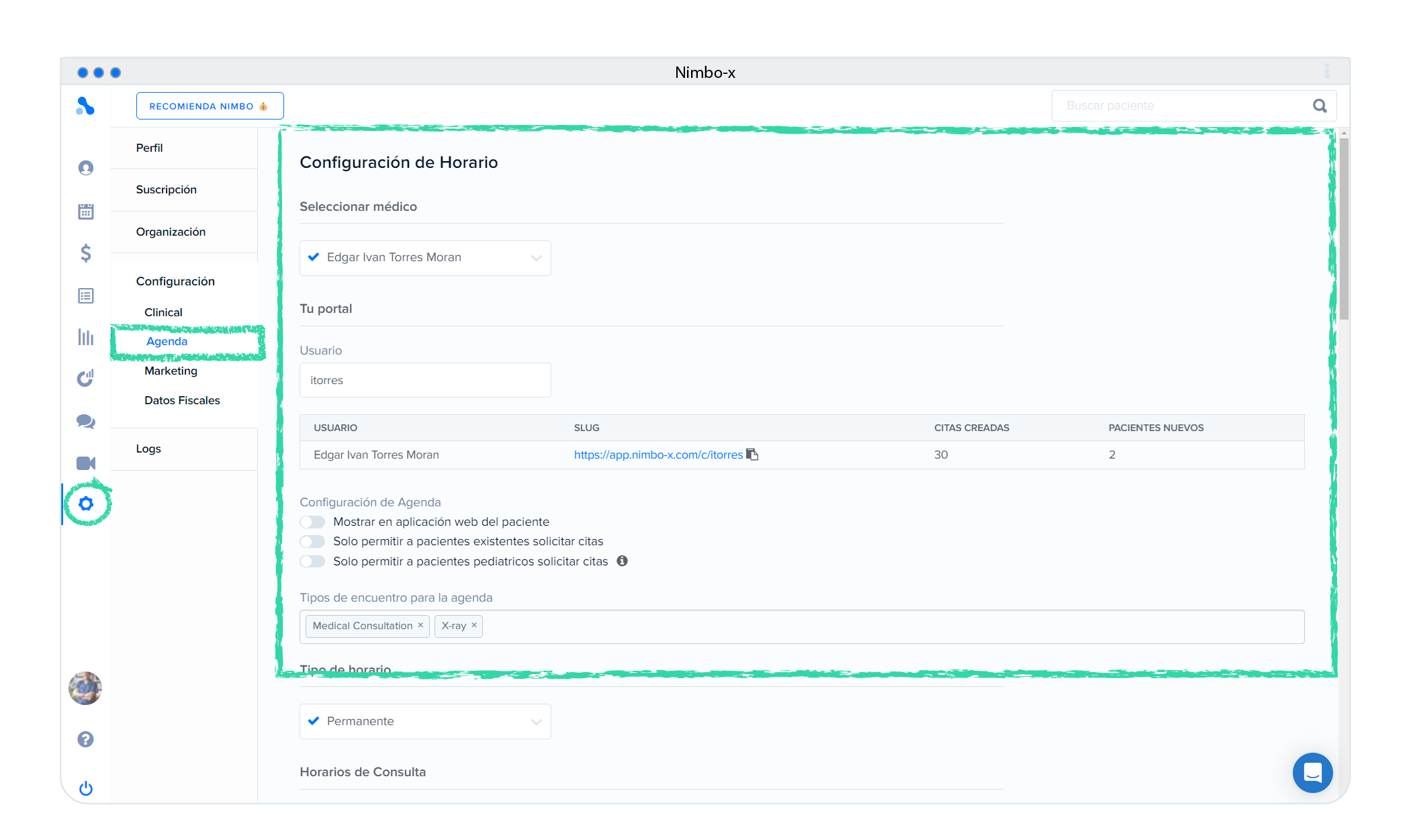Open the Permanente schedule type dropdown
Screen dimensions: 1411x840
[x=425, y=721]
